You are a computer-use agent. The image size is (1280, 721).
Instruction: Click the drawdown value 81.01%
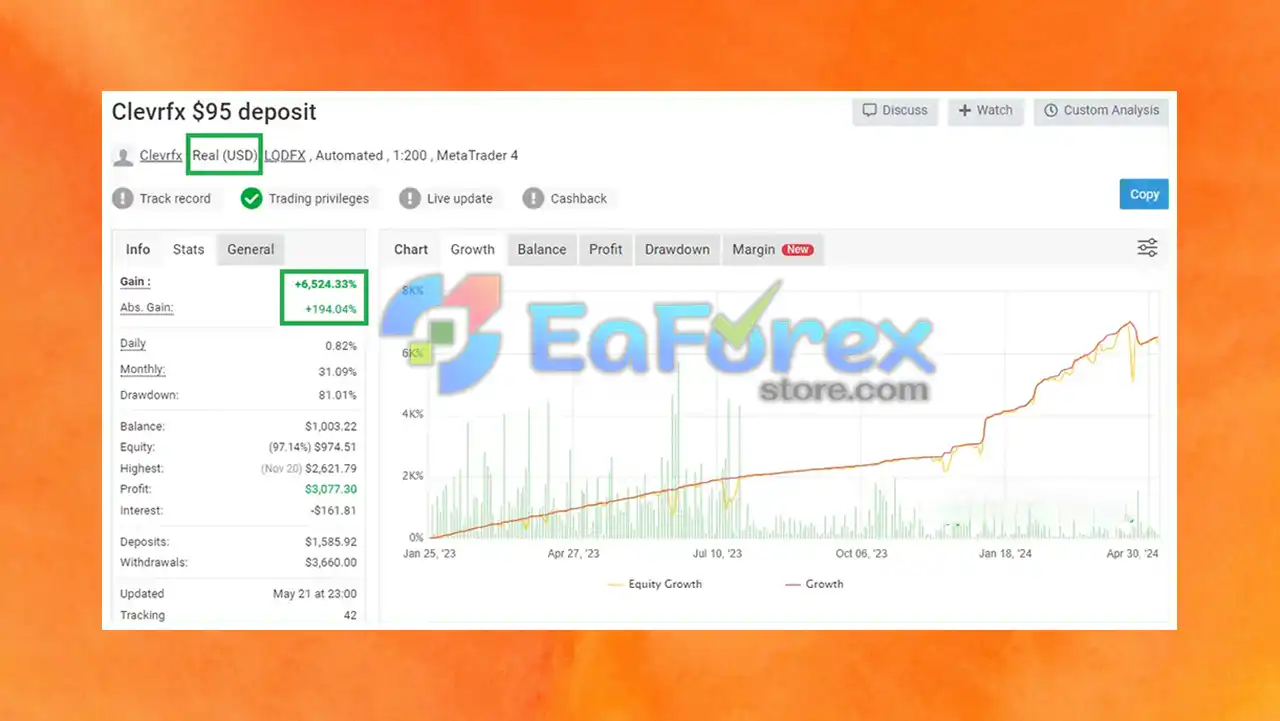point(338,395)
